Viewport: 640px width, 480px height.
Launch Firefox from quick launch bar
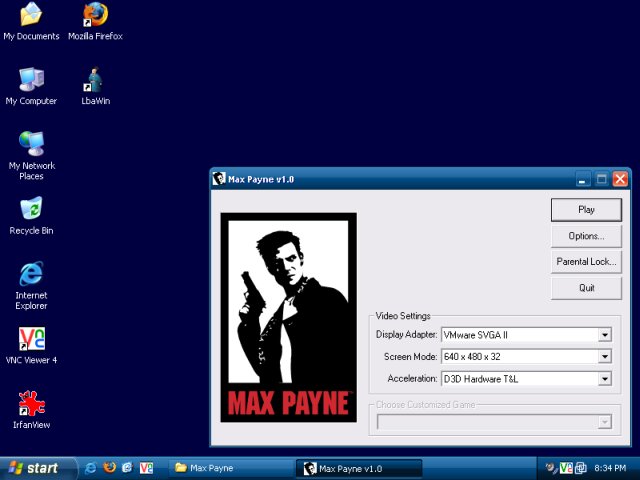pyautogui.click(x=109, y=467)
